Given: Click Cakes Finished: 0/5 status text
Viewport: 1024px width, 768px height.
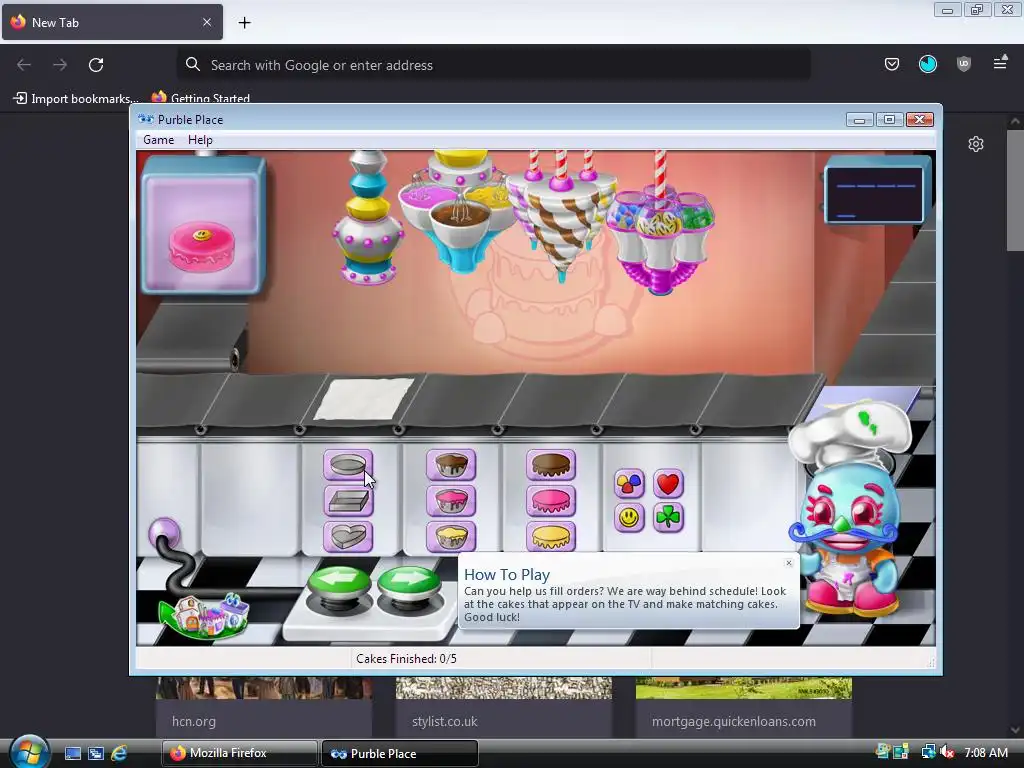Looking at the screenshot, I should 406,658.
